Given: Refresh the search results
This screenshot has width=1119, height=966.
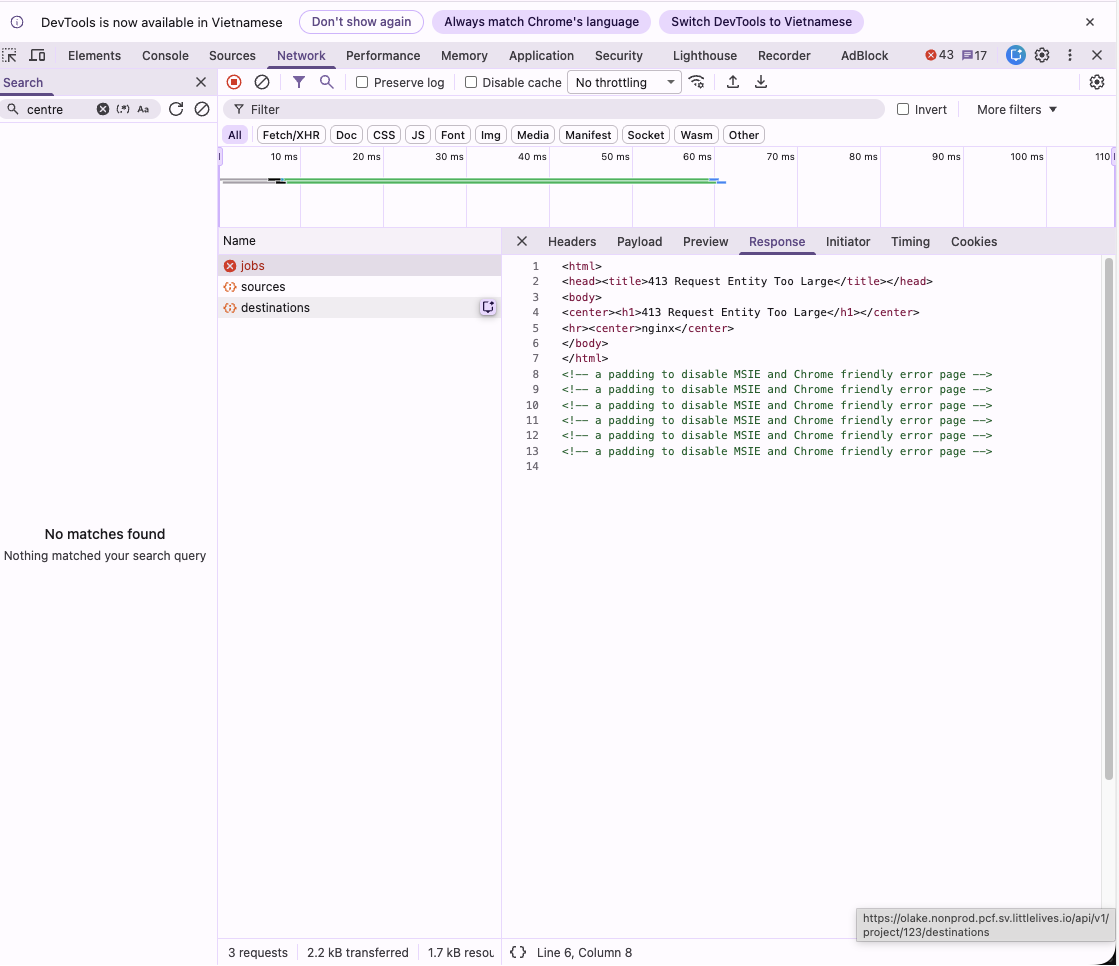Looking at the screenshot, I should pos(176,109).
